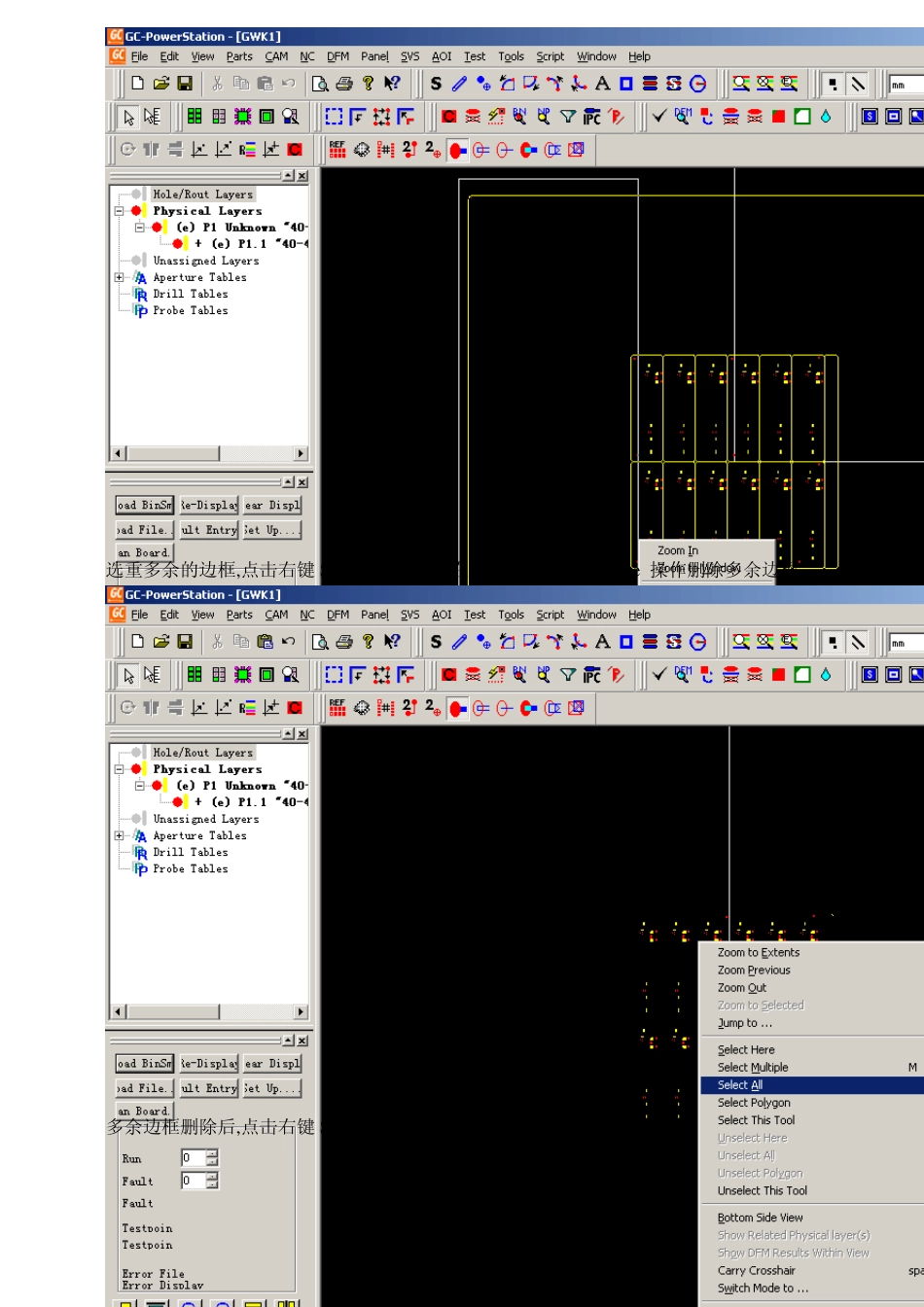Screen dimensions: 924x1307
Task: Select Probe Tables row in lower tree
Action: 191,869
